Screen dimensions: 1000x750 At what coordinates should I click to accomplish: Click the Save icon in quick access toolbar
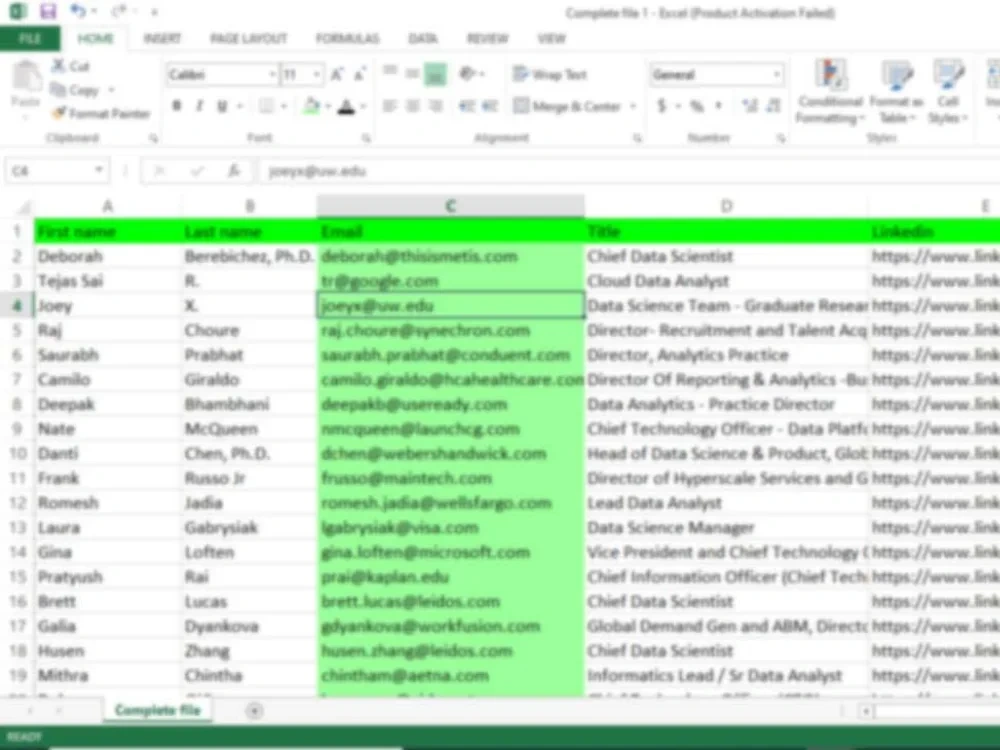47,11
